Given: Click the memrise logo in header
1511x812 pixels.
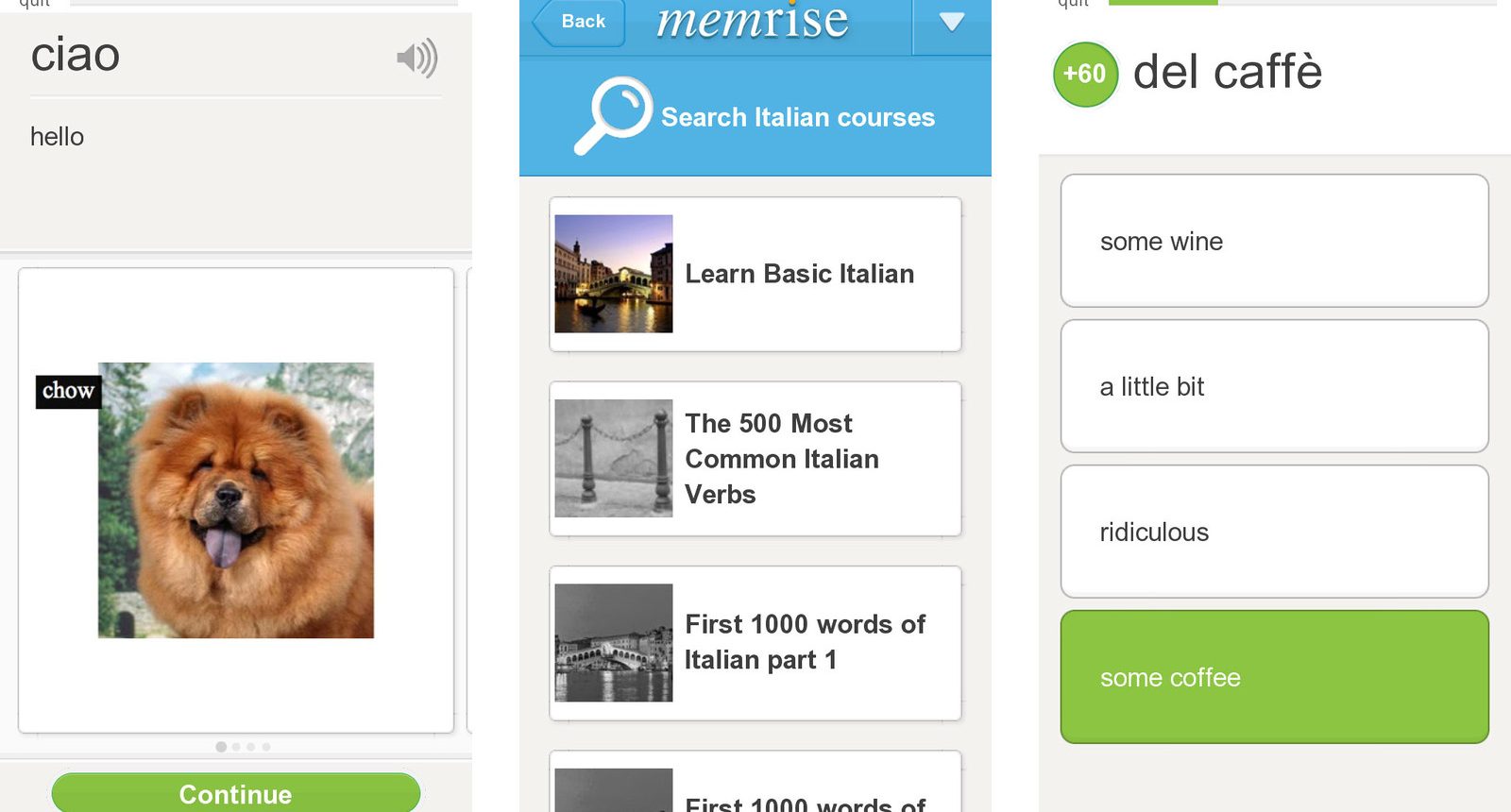Looking at the screenshot, I should (753, 22).
